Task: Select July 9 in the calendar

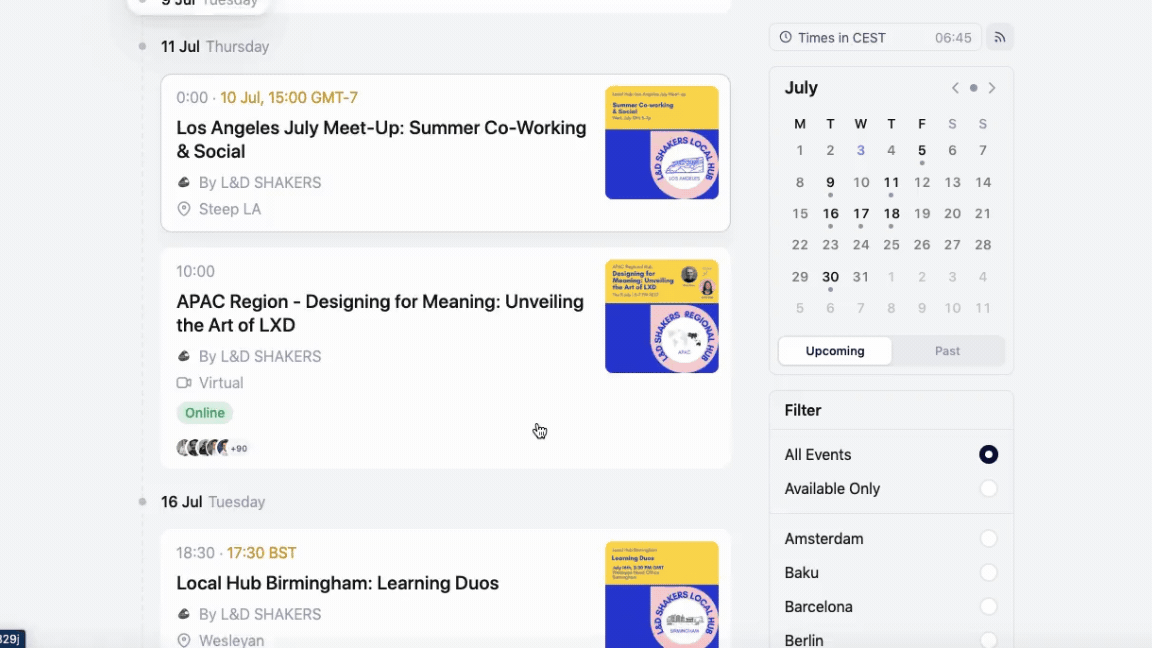Action: pos(830,183)
